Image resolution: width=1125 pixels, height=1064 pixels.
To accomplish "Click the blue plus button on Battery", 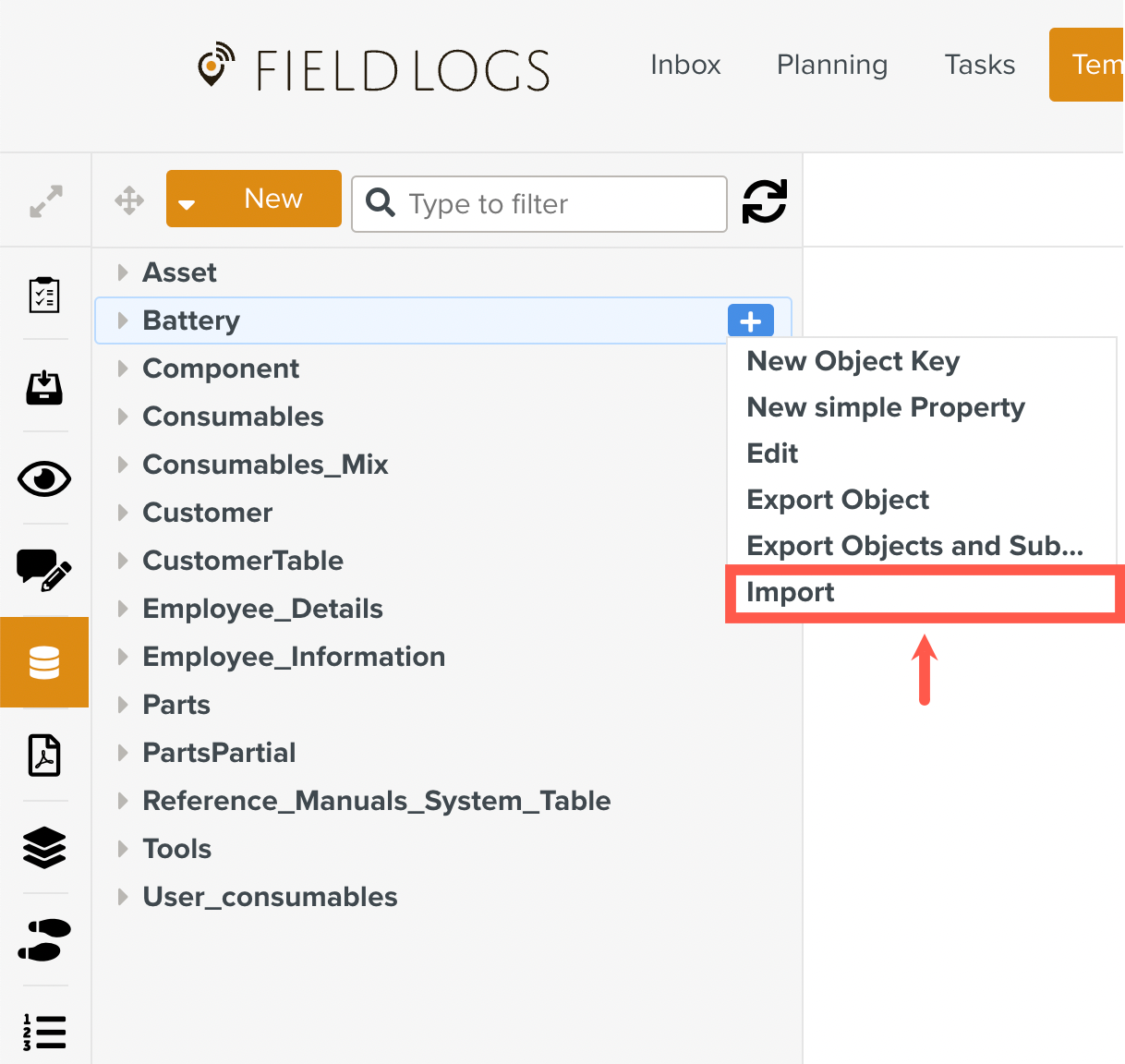I will pos(751,320).
